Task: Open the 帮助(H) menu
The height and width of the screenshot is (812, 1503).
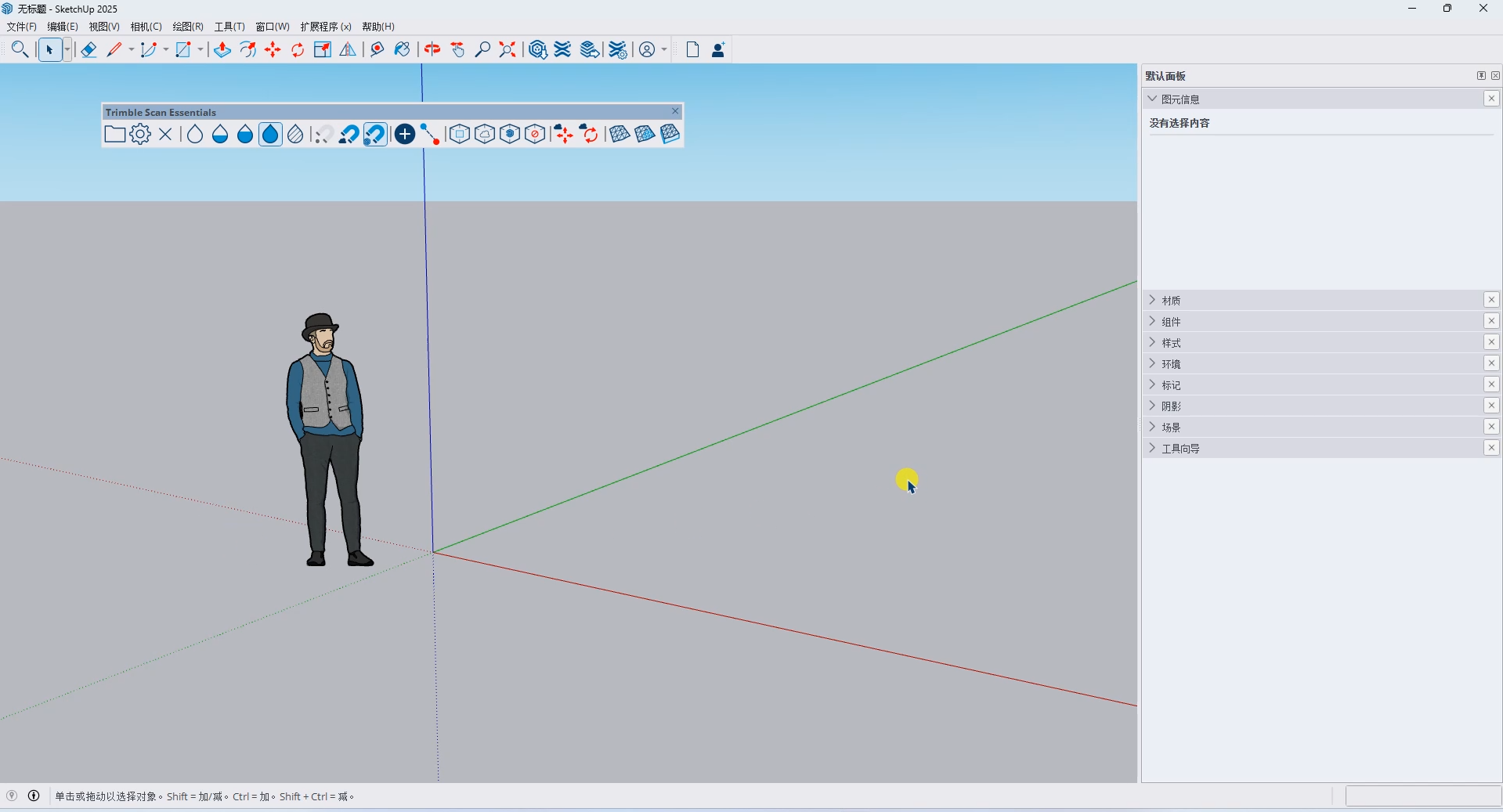Action: click(x=378, y=27)
